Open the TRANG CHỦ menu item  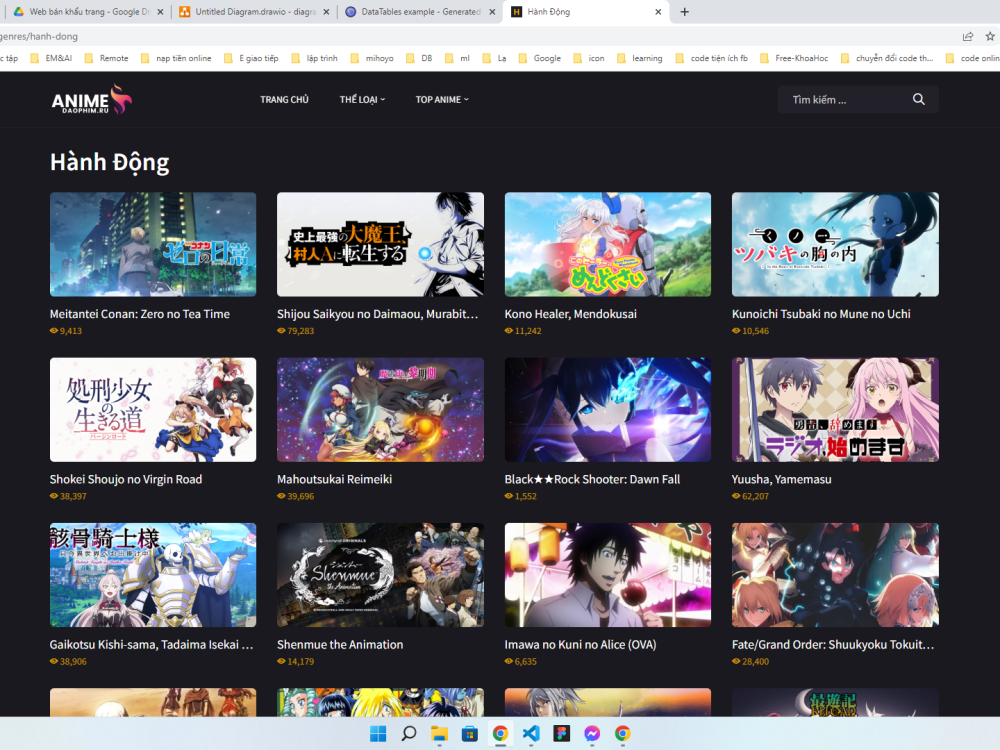284,99
